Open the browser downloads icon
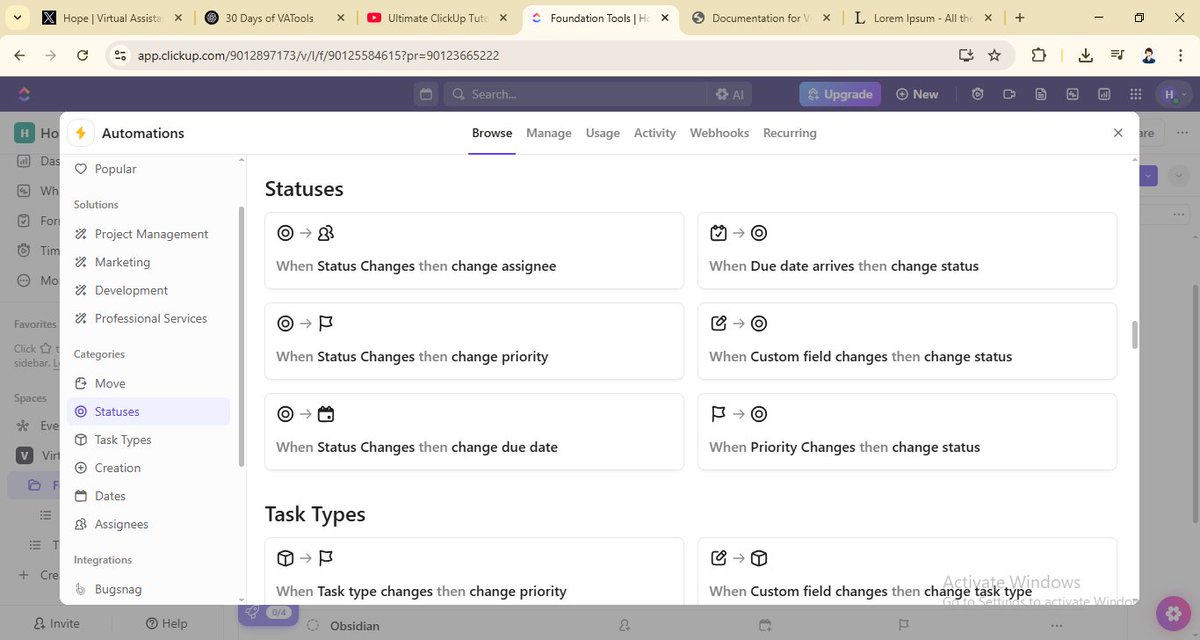This screenshot has height=640, width=1200. 1086,55
